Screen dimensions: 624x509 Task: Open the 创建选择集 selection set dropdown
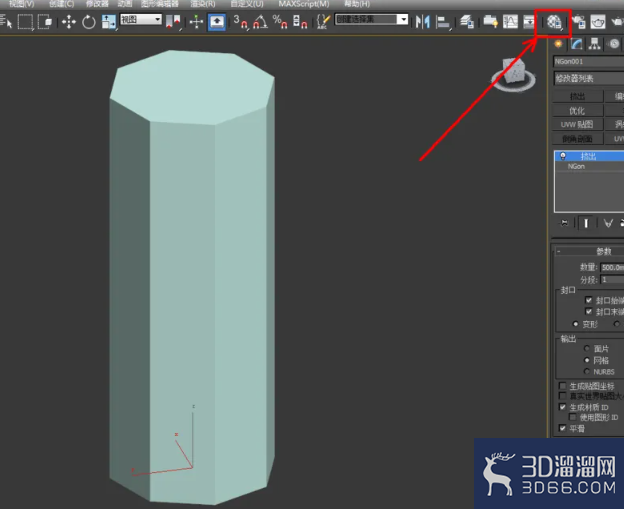tap(372, 19)
